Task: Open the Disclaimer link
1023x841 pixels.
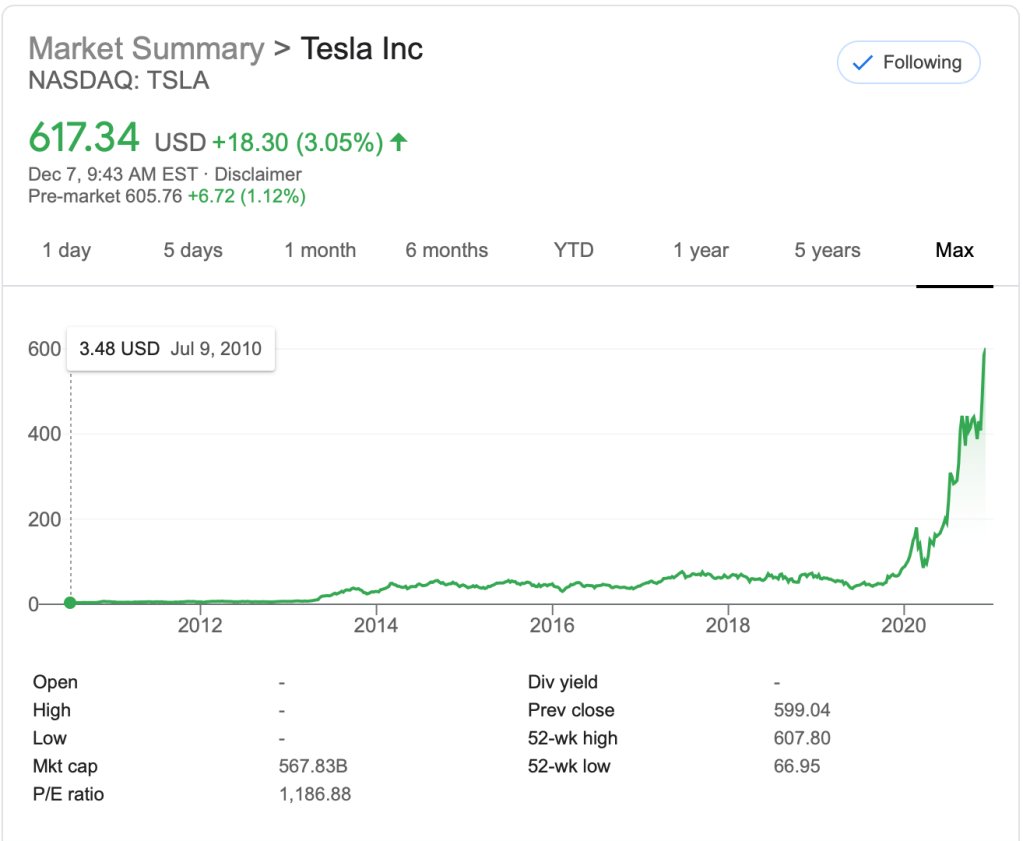Action: tap(258, 174)
